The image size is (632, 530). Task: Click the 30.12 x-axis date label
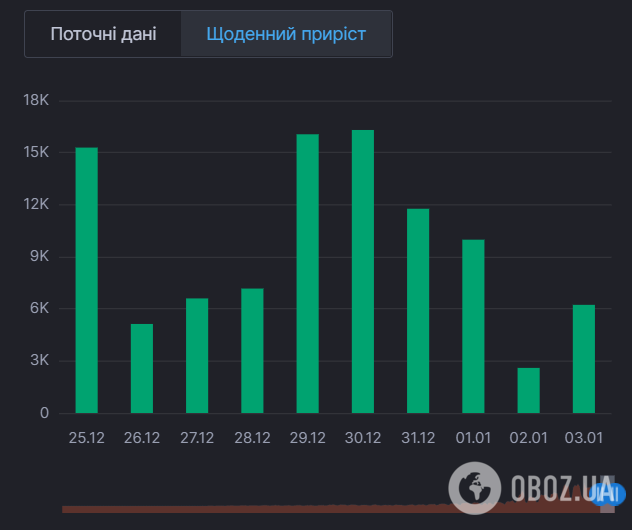tap(363, 437)
